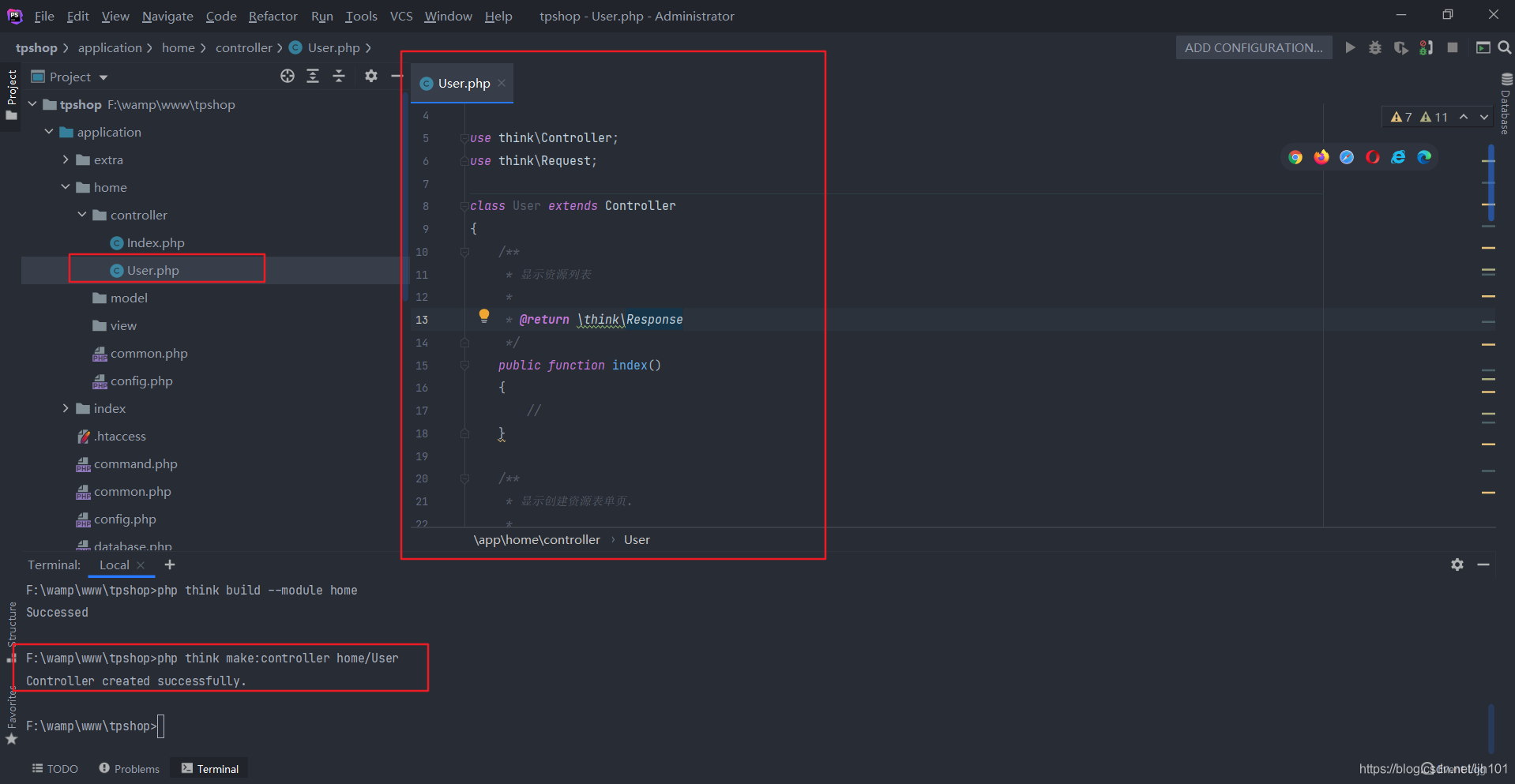This screenshot has height=784, width=1515.
Task: Open in Internet Explorer icon
Action: tap(1398, 157)
